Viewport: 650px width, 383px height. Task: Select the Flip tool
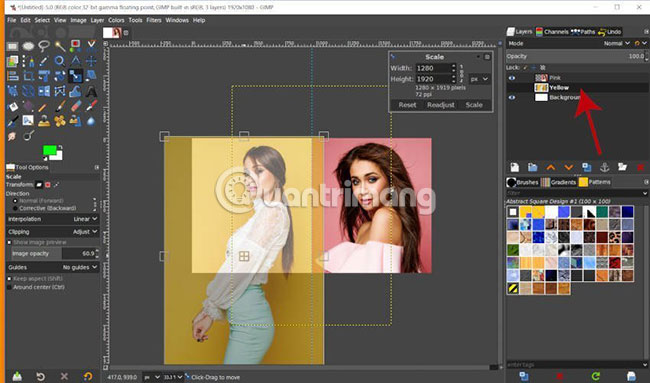[x=44, y=91]
